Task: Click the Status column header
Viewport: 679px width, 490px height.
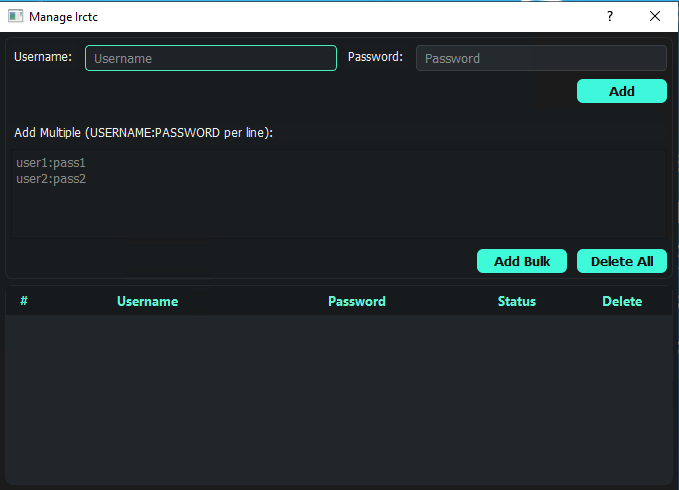Action: [517, 301]
